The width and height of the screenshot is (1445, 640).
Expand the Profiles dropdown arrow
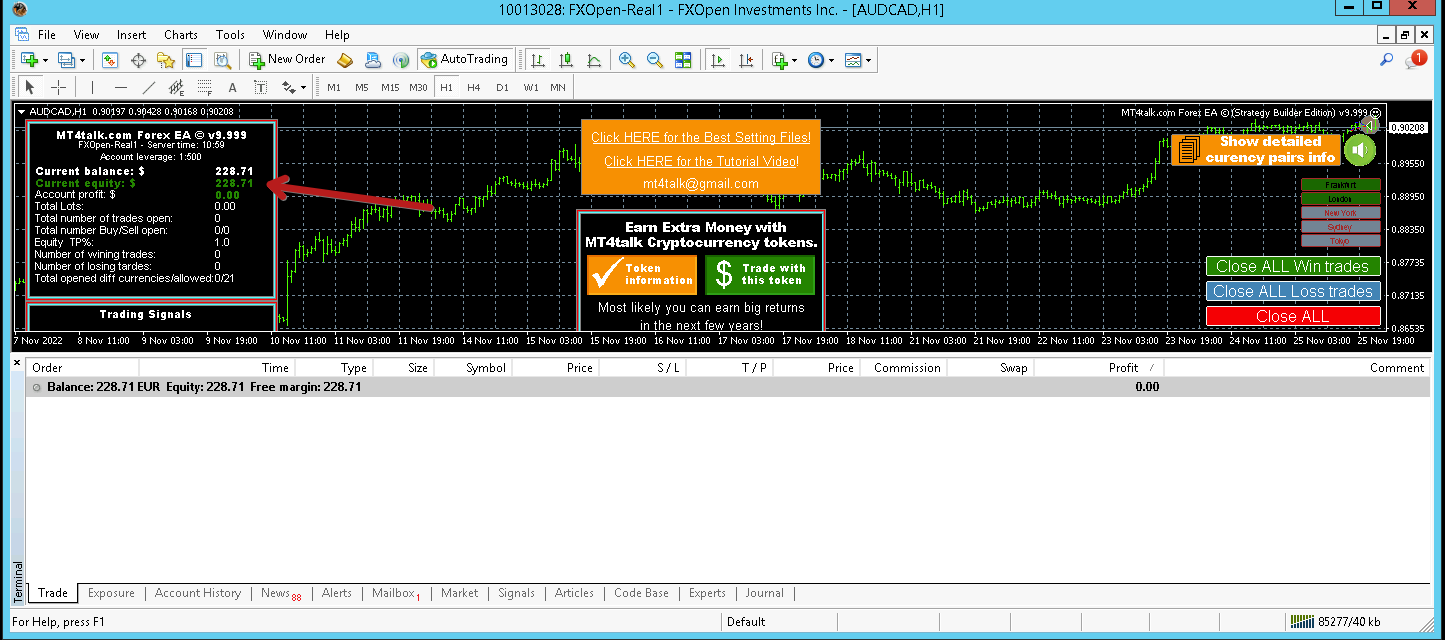[x=82, y=60]
